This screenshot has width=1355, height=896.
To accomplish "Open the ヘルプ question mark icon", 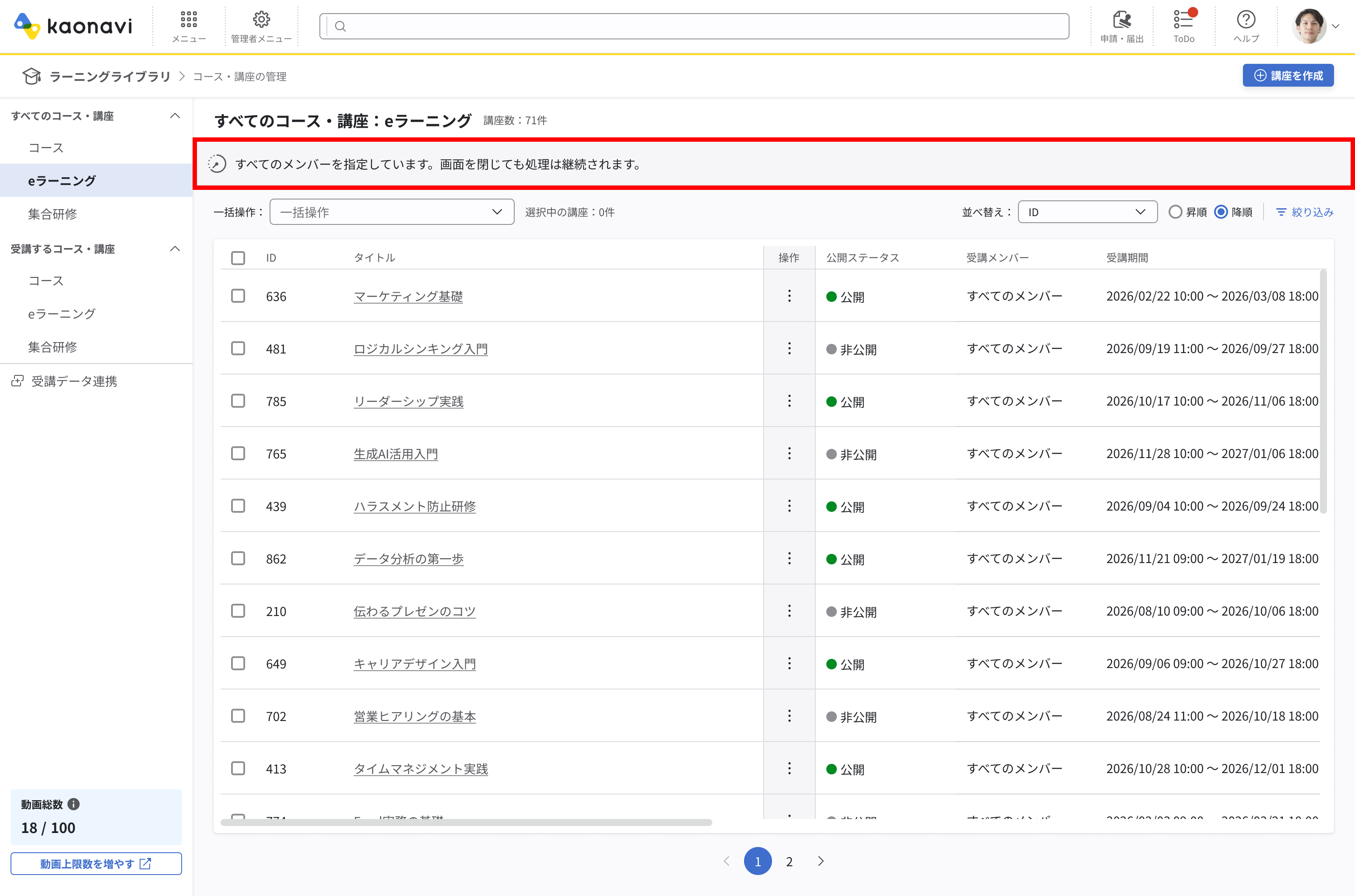I will tap(1246, 19).
